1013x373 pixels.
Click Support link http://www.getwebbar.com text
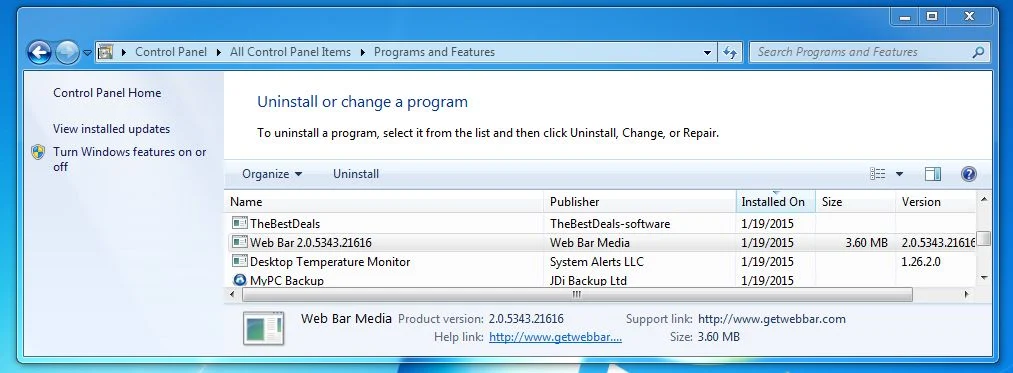pos(771,319)
